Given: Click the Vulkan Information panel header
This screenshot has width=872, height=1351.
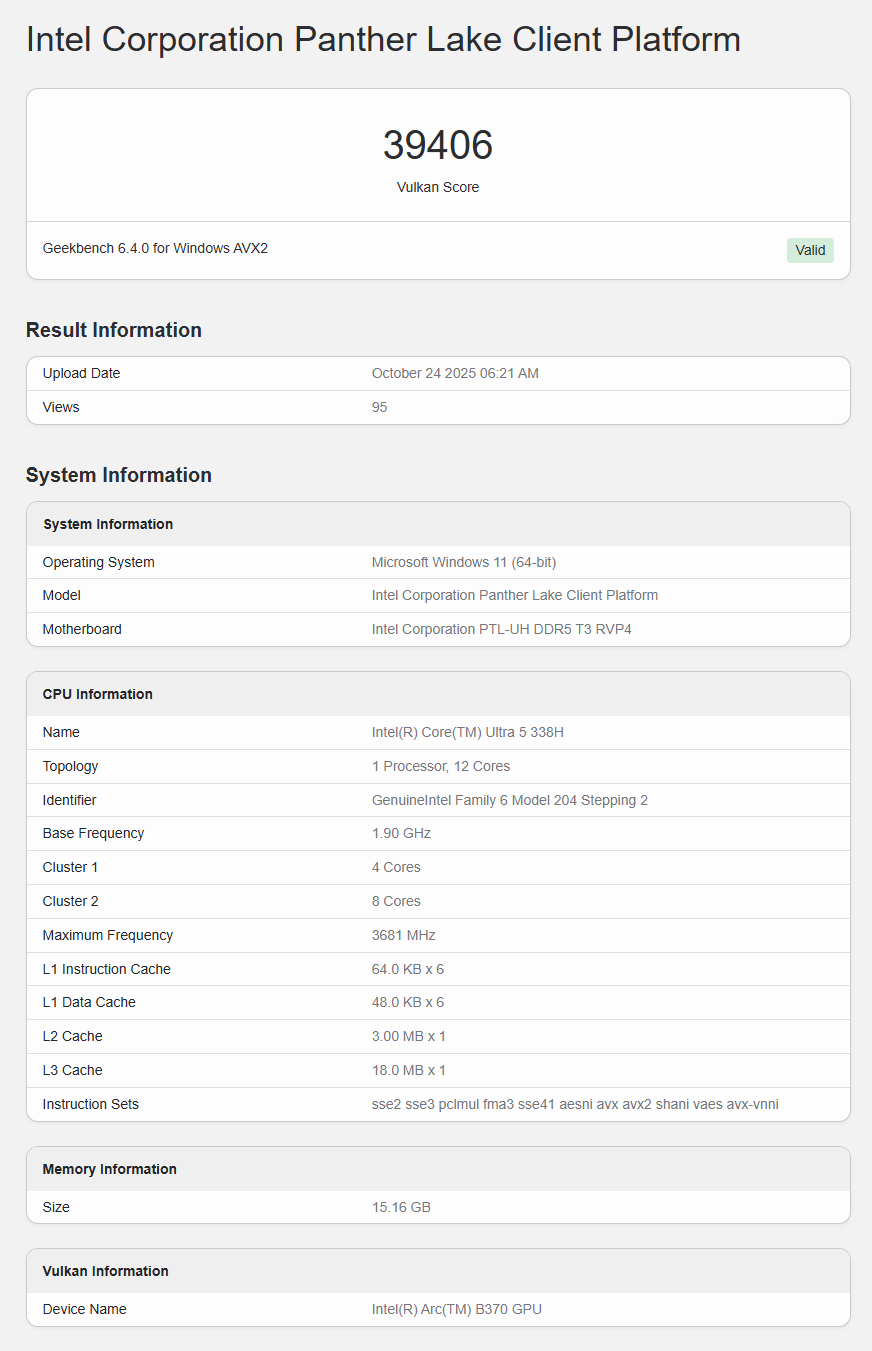Looking at the screenshot, I should tap(105, 1270).
